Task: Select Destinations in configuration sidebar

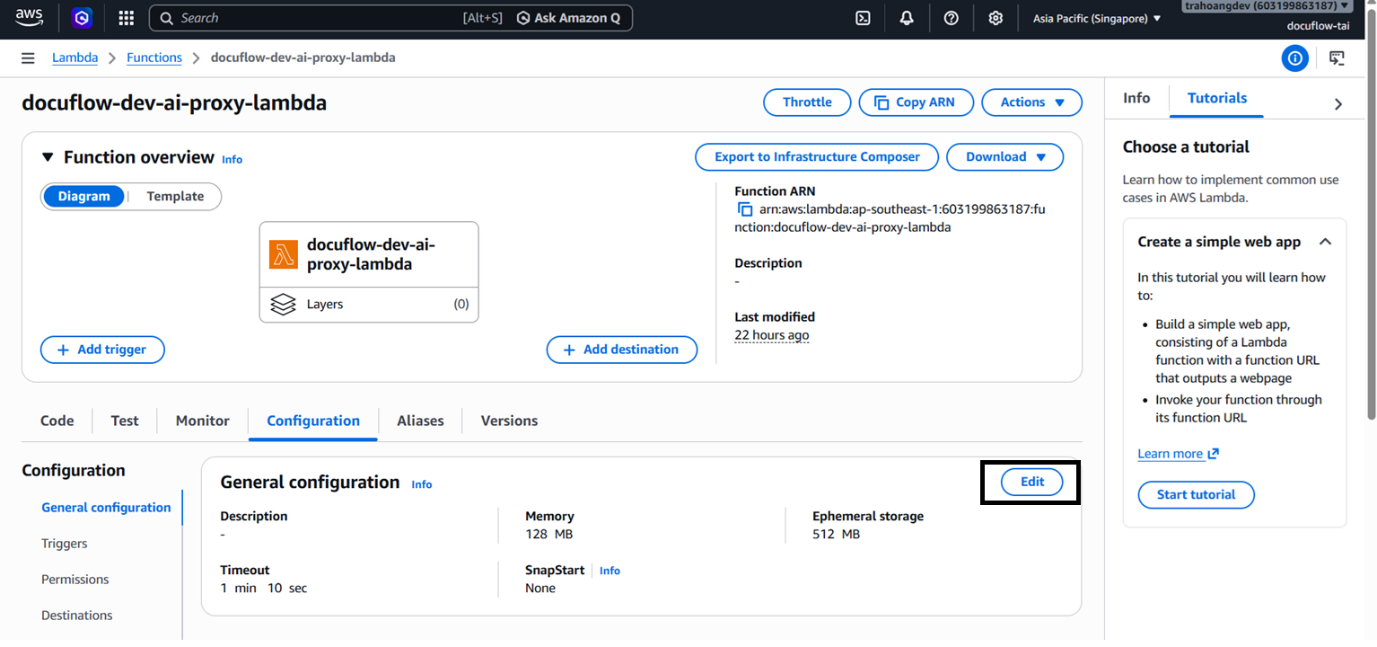Action: [77, 616]
